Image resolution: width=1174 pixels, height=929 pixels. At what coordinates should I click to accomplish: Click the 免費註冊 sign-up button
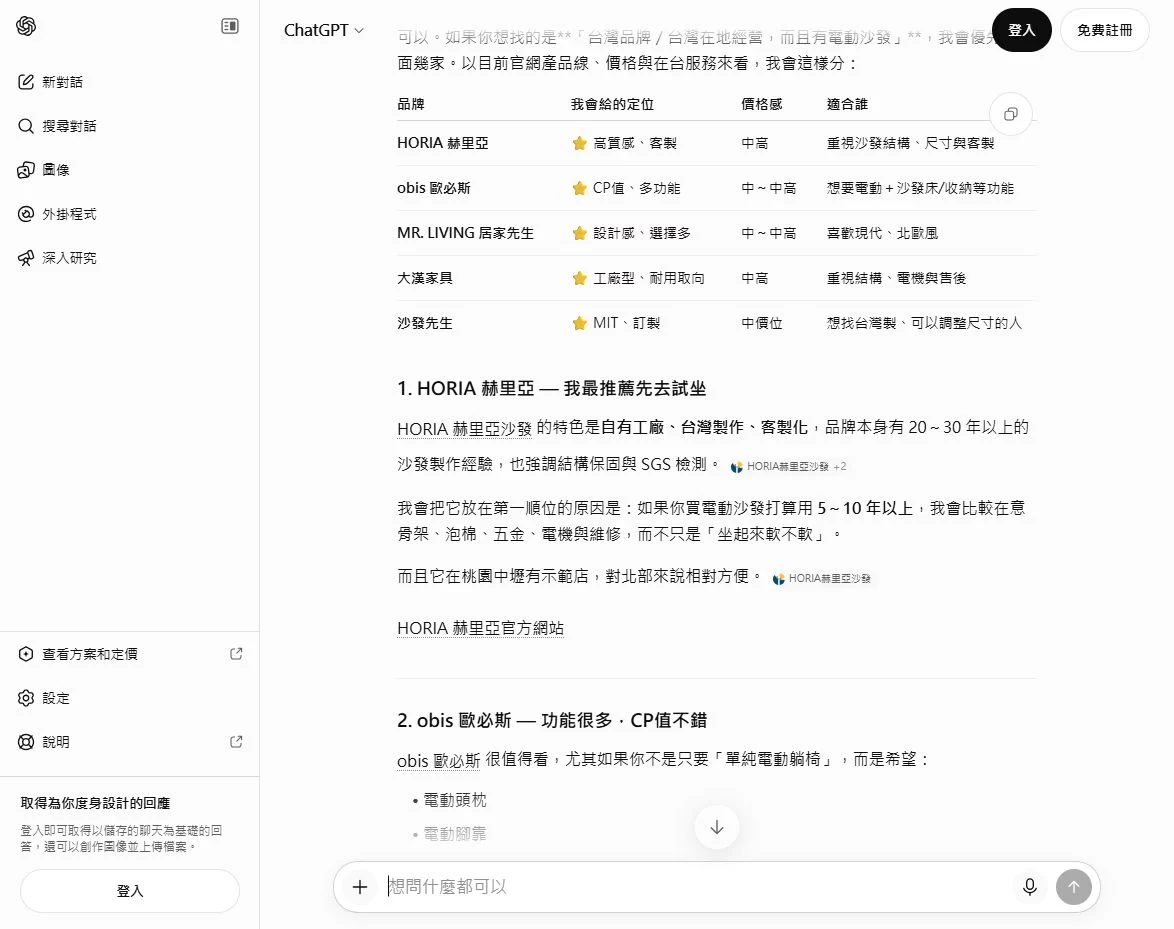click(x=1104, y=30)
